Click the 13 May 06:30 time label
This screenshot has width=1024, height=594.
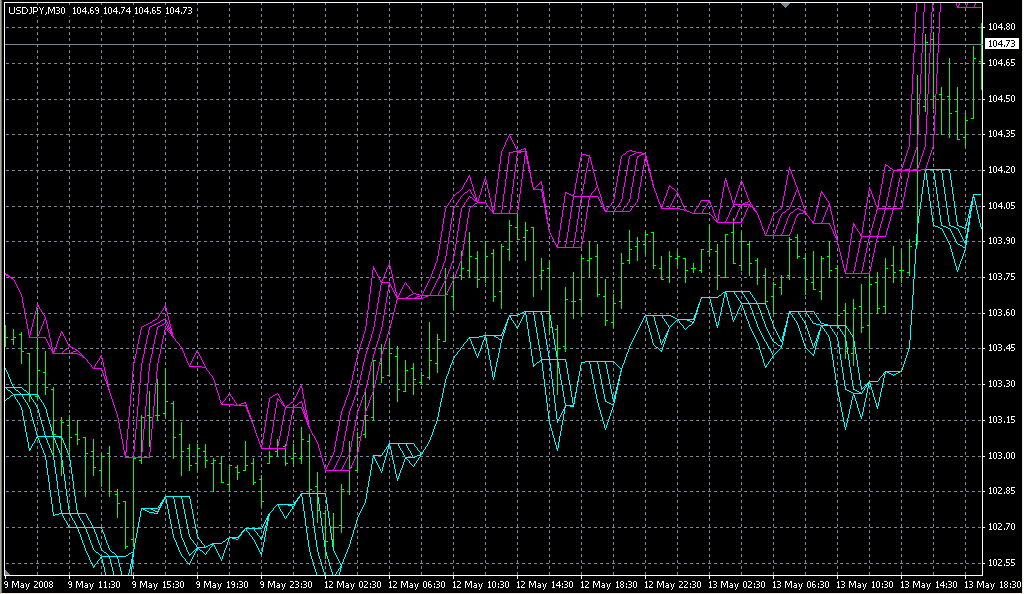pyautogui.click(x=802, y=584)
